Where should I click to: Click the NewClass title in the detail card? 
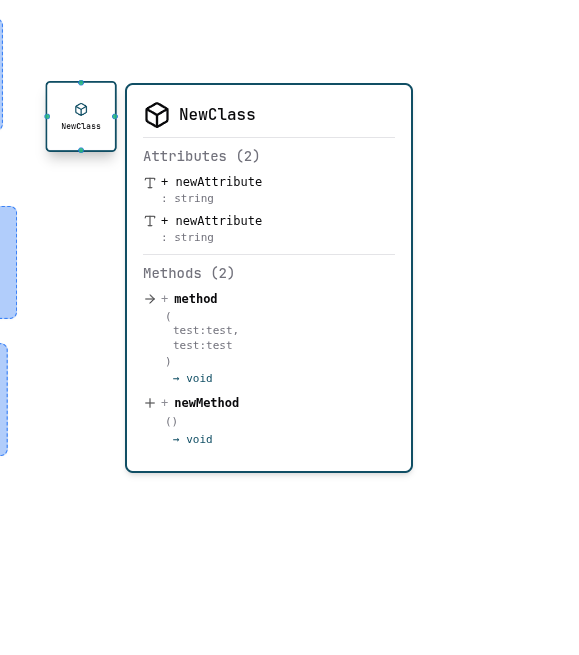[217, 114]
